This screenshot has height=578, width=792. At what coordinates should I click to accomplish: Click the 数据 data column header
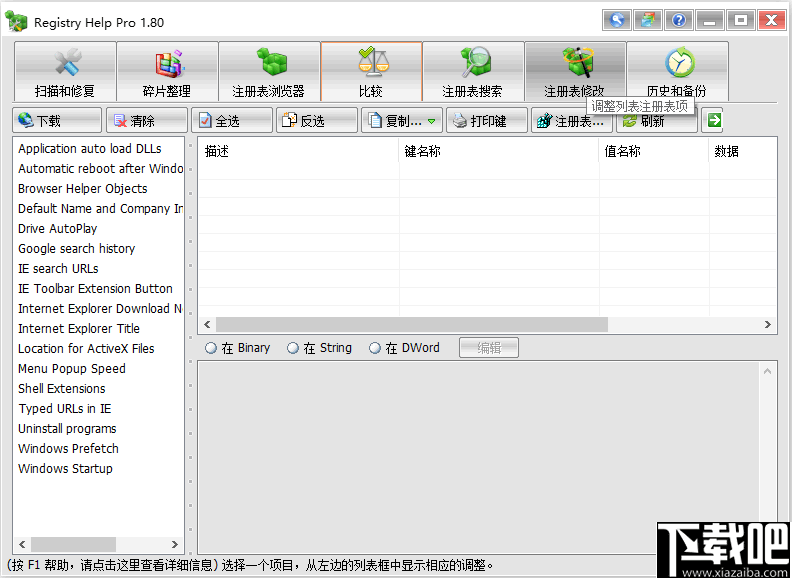tap(742, 151)
